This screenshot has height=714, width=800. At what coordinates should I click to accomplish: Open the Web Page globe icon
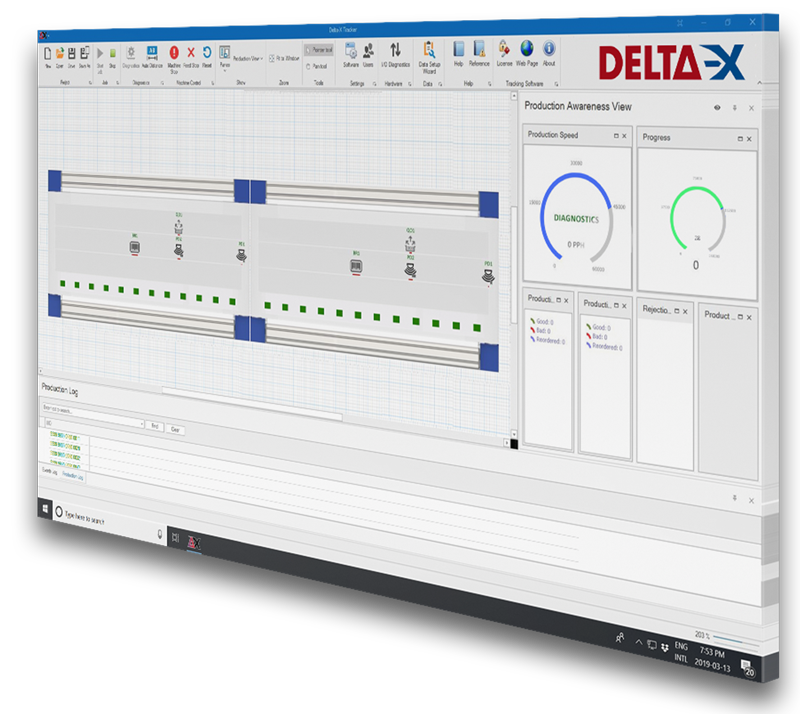pyautogui.click(x=527, y=48)
